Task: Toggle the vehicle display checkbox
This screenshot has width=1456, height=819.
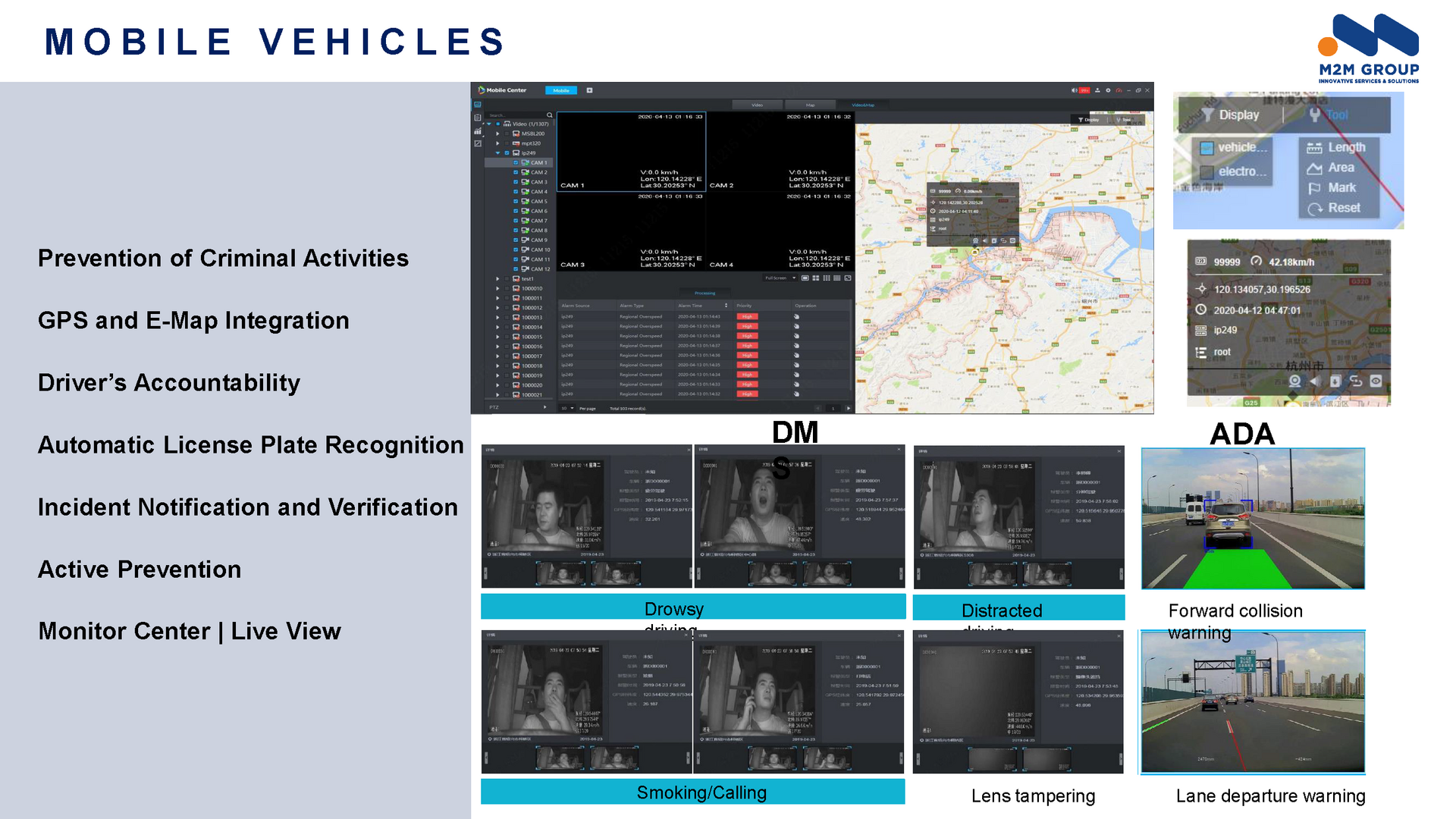Action: 1207,148
